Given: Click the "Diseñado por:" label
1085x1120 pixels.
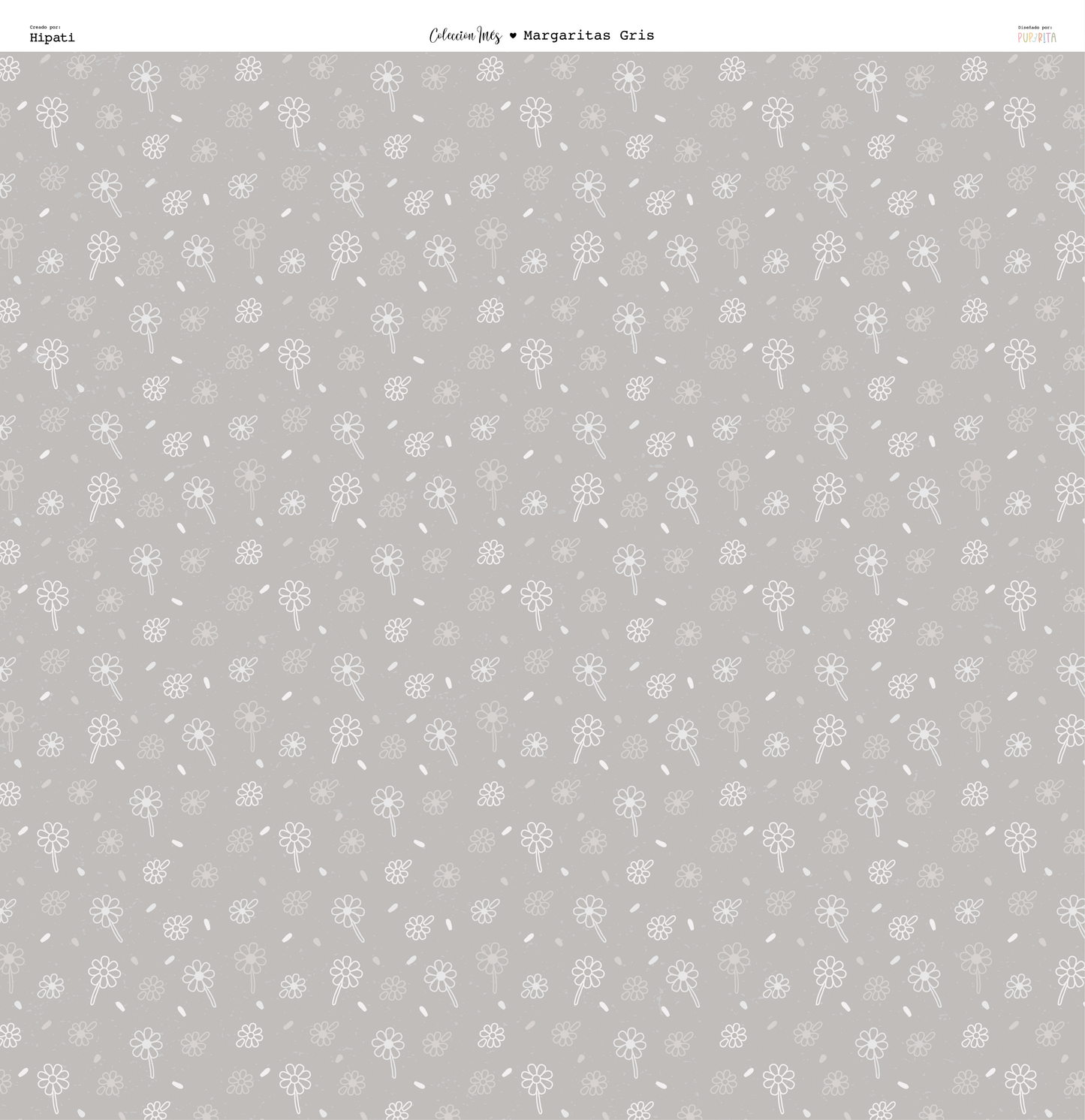Looking at the screenshot, I should pyautogui.click(x=1035, y=27).
